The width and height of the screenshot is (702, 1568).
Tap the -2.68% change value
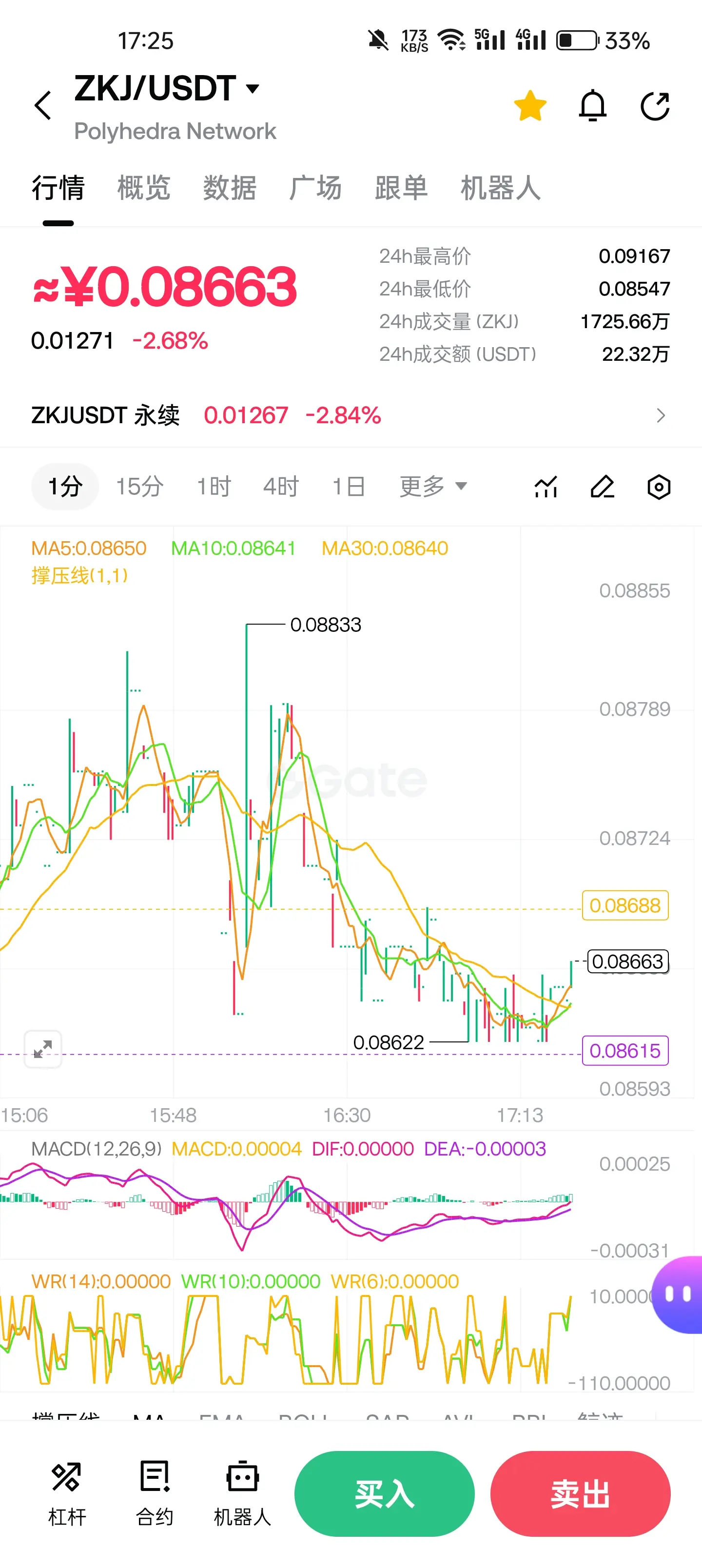tap(170, 341)
